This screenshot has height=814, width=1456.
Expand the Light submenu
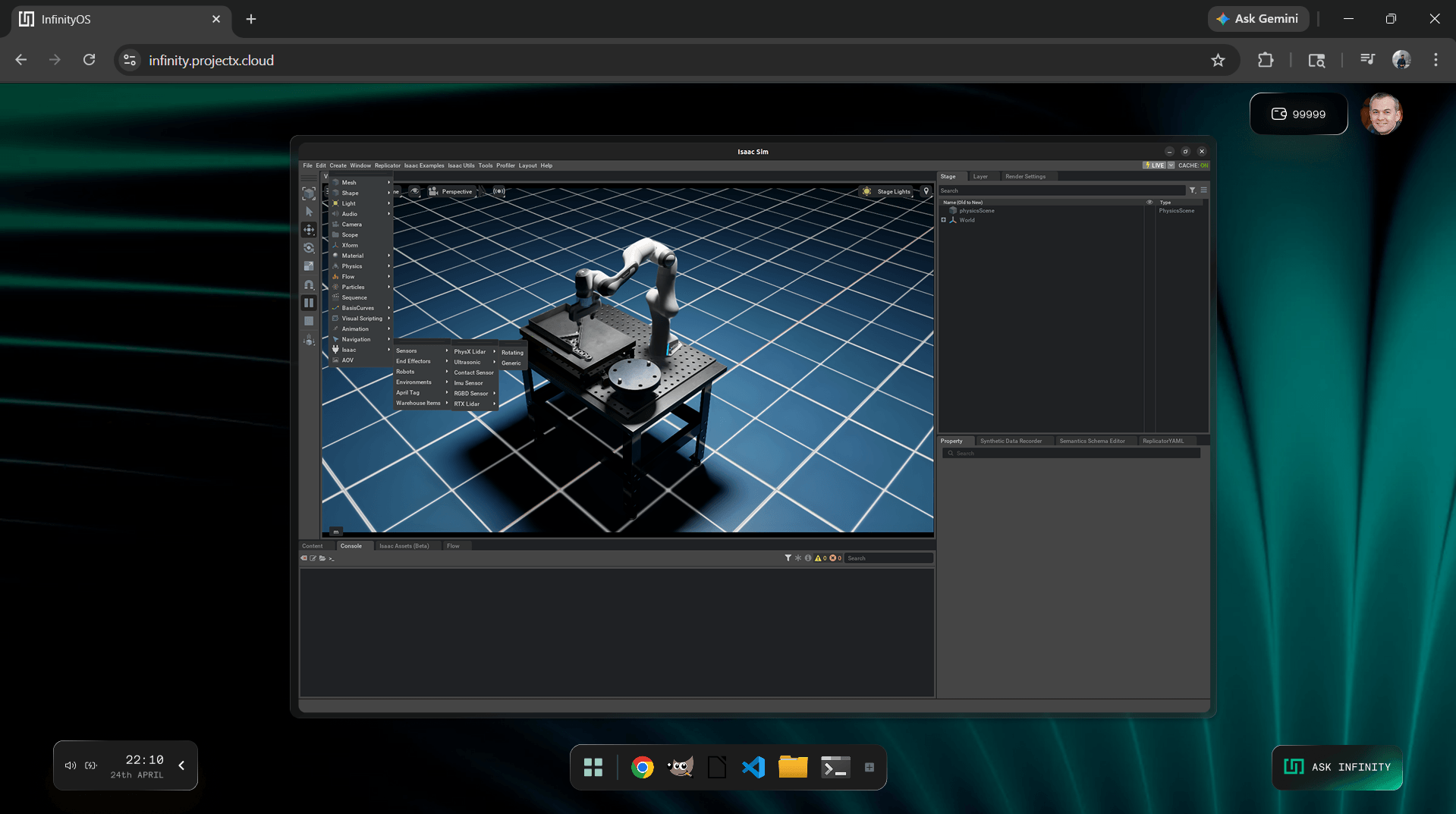[x=361, y=203]
